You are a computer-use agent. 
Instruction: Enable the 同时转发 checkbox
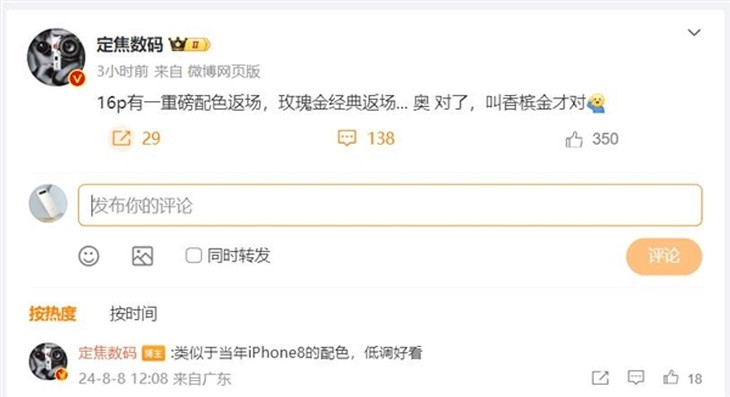point(193,255)
